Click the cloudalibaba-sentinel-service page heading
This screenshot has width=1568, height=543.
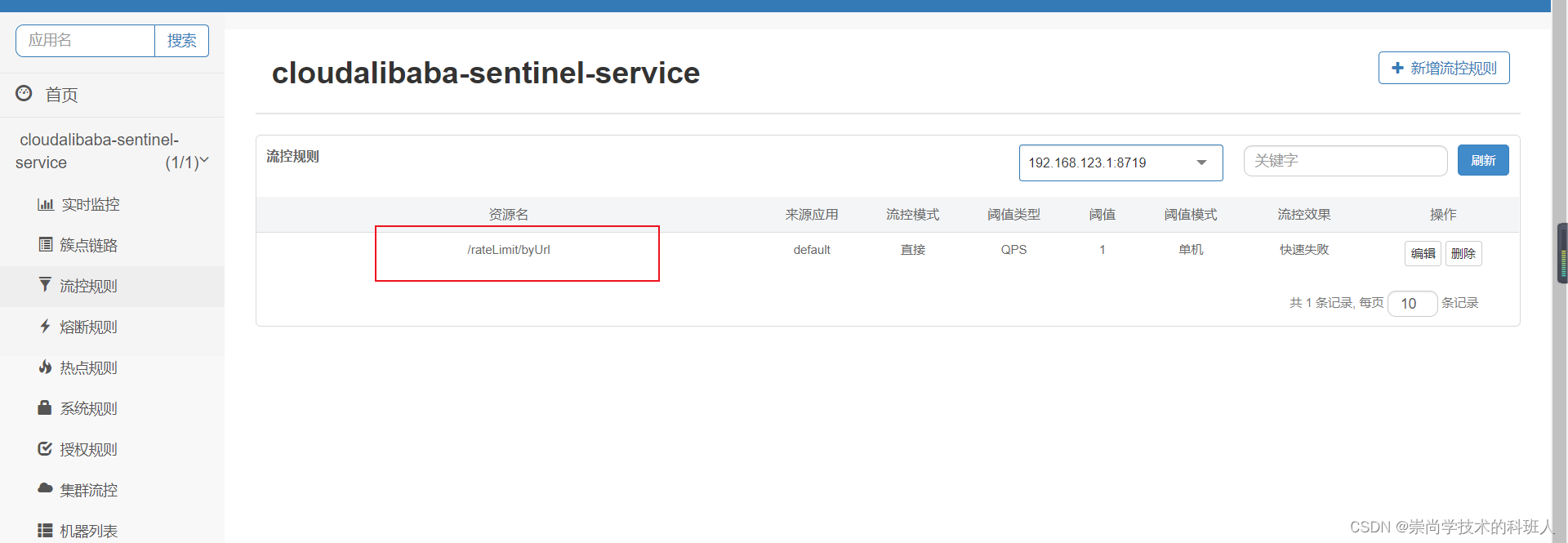point(485,73)
